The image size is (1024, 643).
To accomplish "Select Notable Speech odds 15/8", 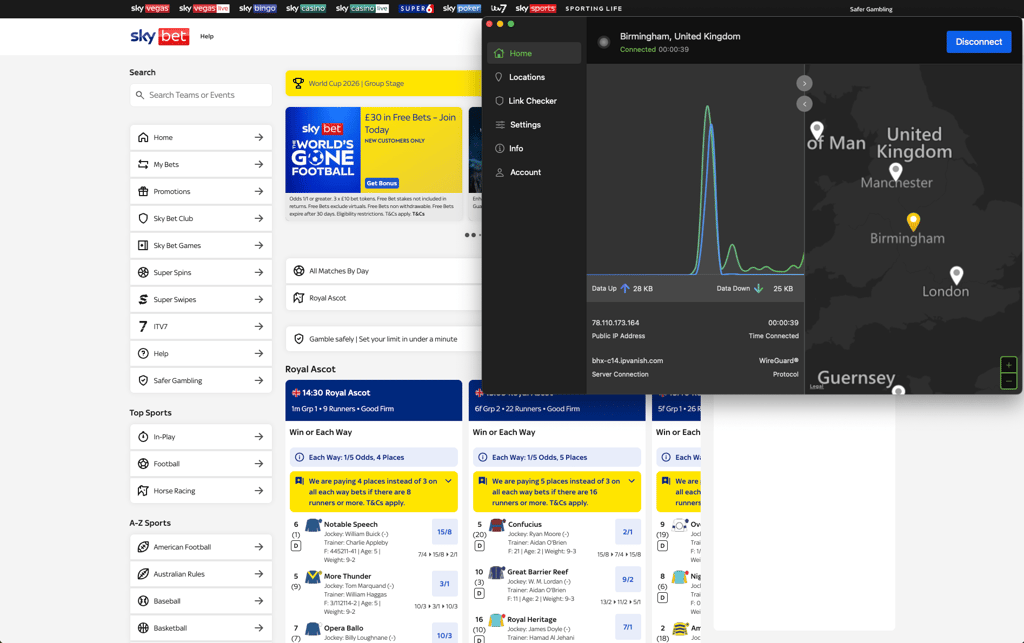I will [x=444, y=532].
